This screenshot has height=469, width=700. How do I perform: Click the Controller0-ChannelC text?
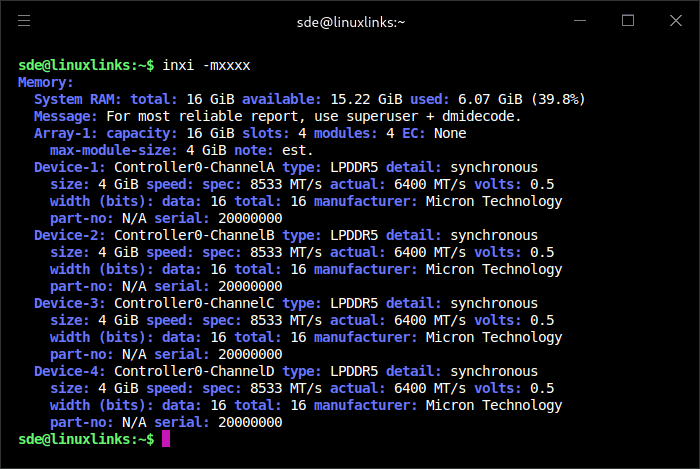pyautogui.click(x=194, y=303)
